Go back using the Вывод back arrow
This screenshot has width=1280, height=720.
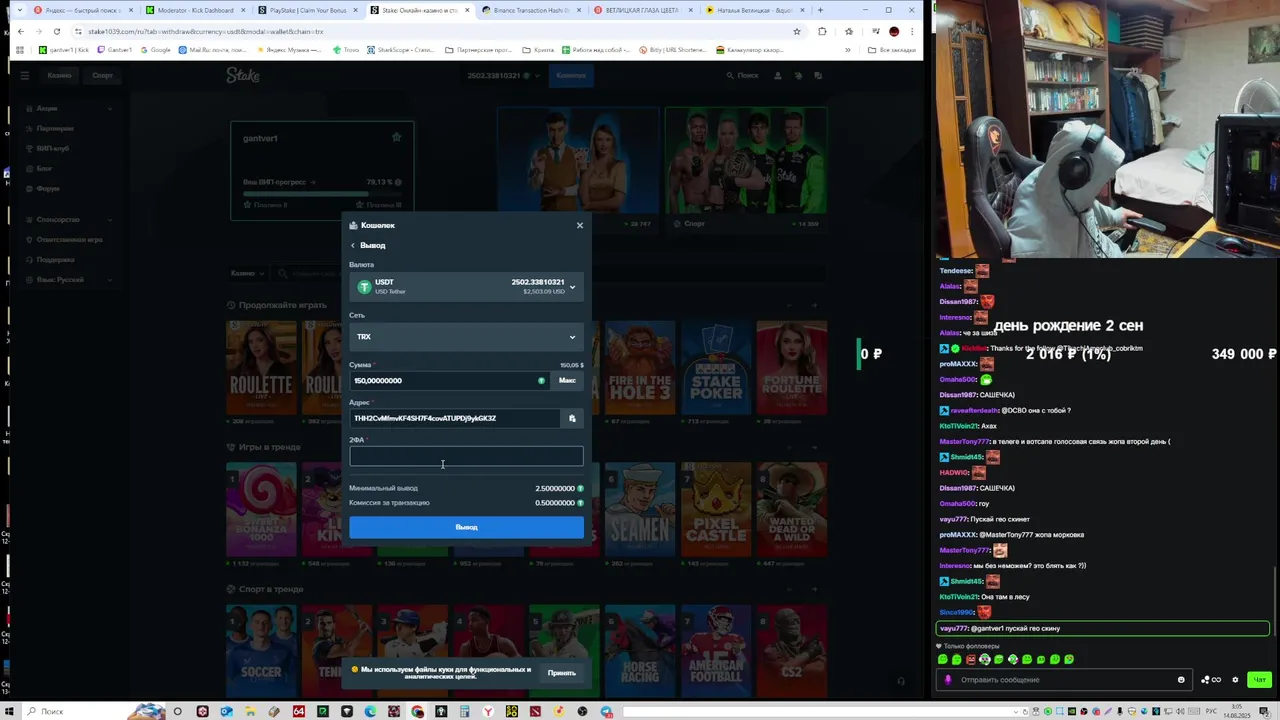[353, 245]
